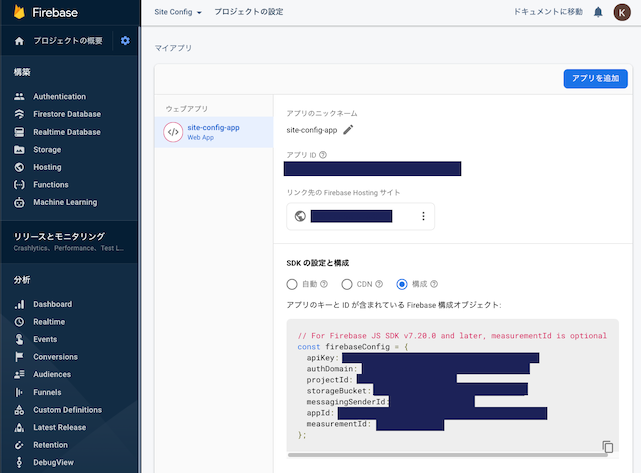Click the Funnels icon
641x473 pixels.
click(19, 392)
